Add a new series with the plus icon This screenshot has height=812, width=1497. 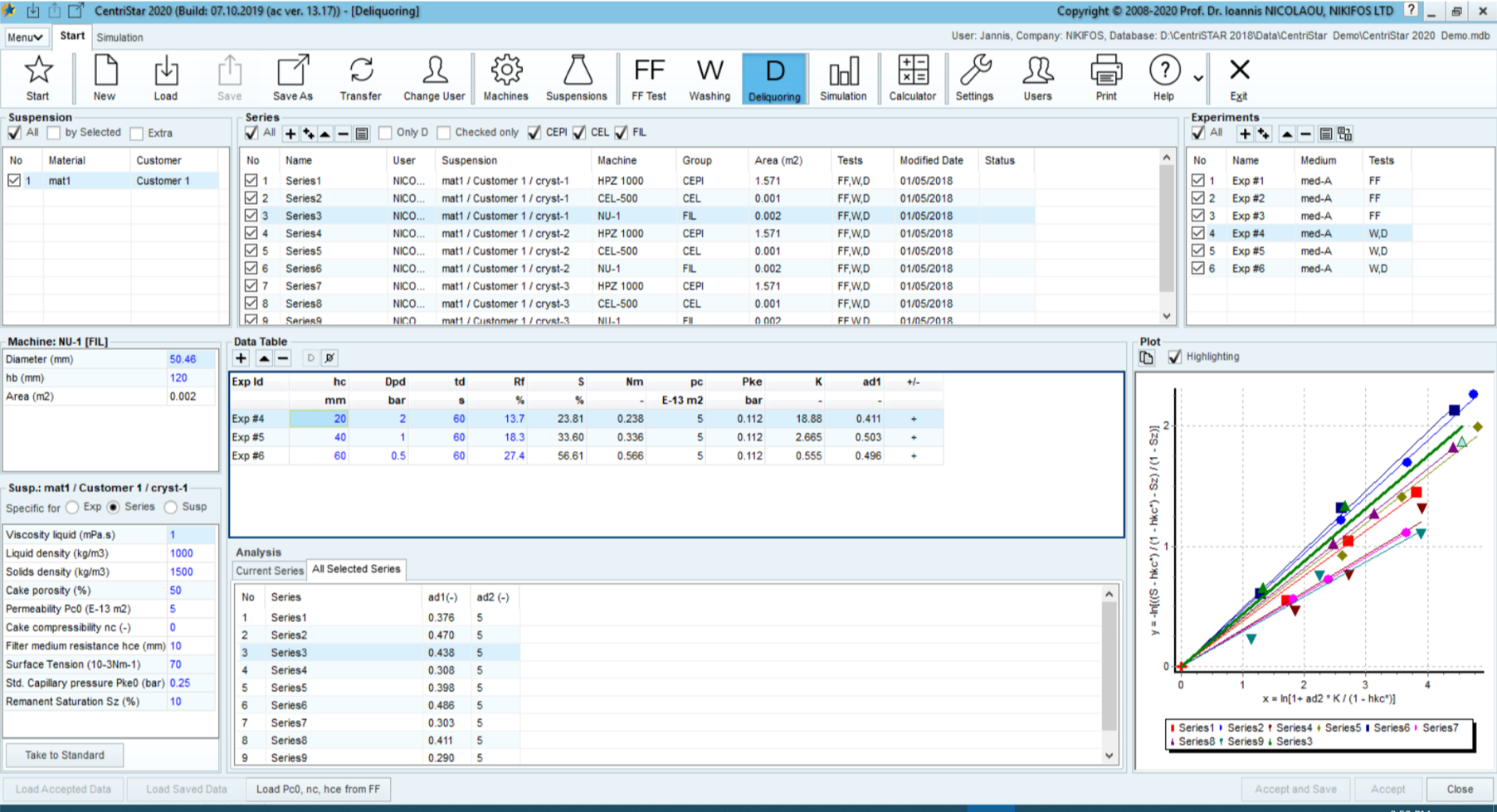tap(290, 134)
